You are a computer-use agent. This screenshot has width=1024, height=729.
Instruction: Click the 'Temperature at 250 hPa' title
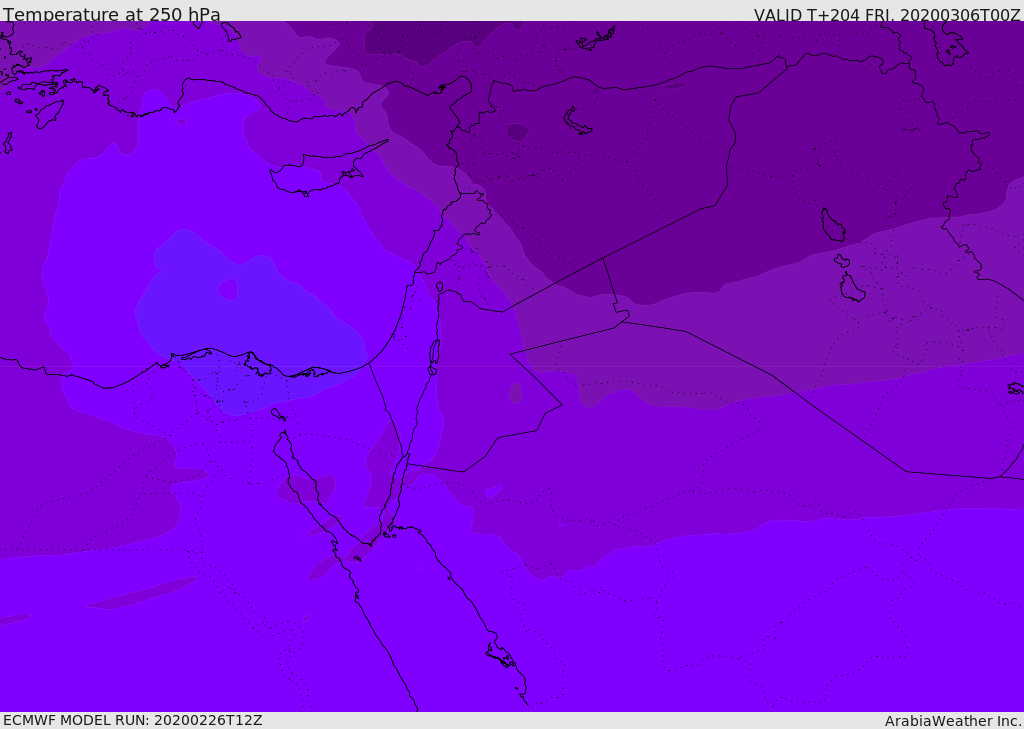pyautogui.click(x=112, y=14)
